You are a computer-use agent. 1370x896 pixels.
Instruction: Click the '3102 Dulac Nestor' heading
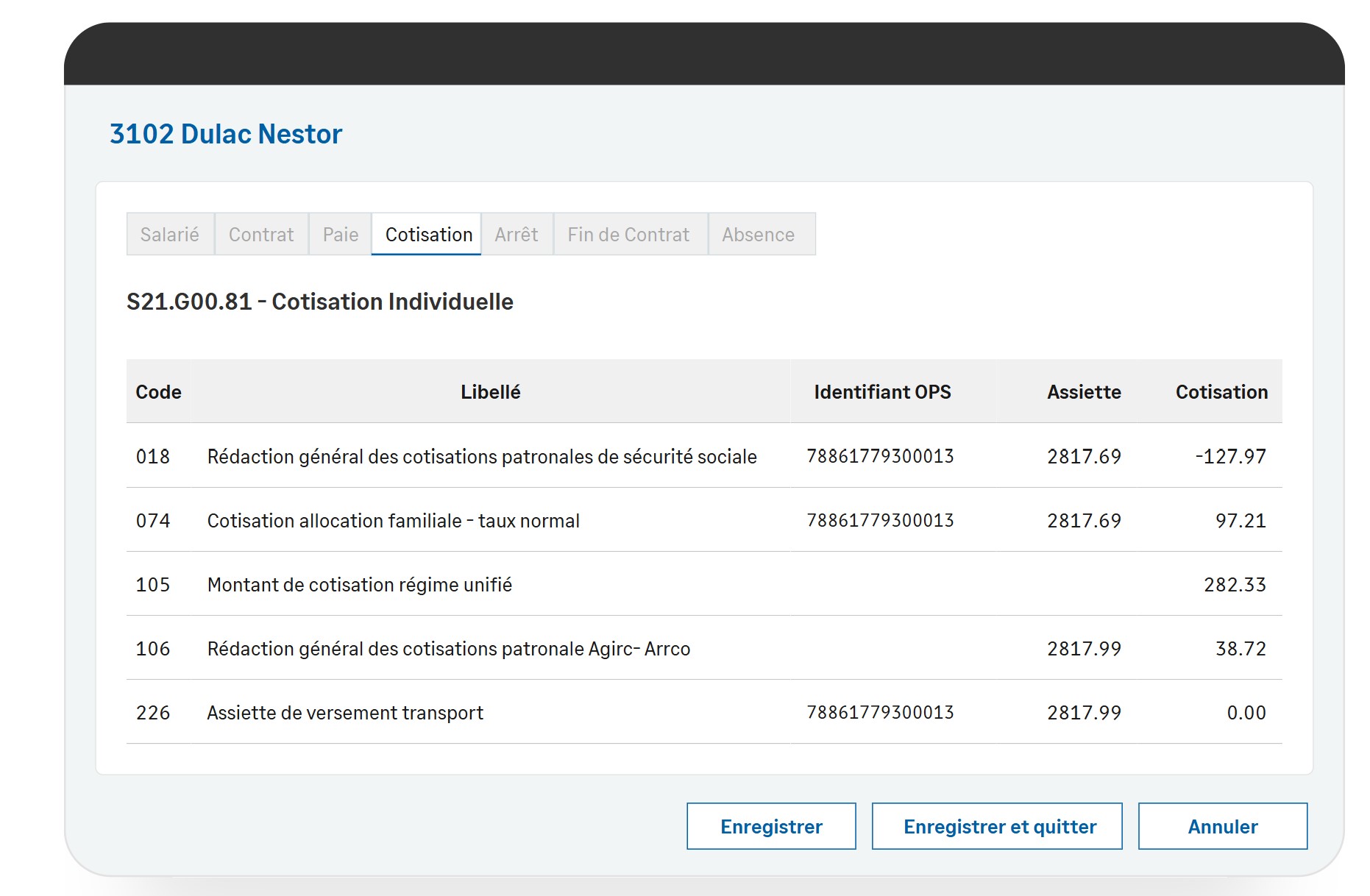pyautogui.click(x=226, y=134)
